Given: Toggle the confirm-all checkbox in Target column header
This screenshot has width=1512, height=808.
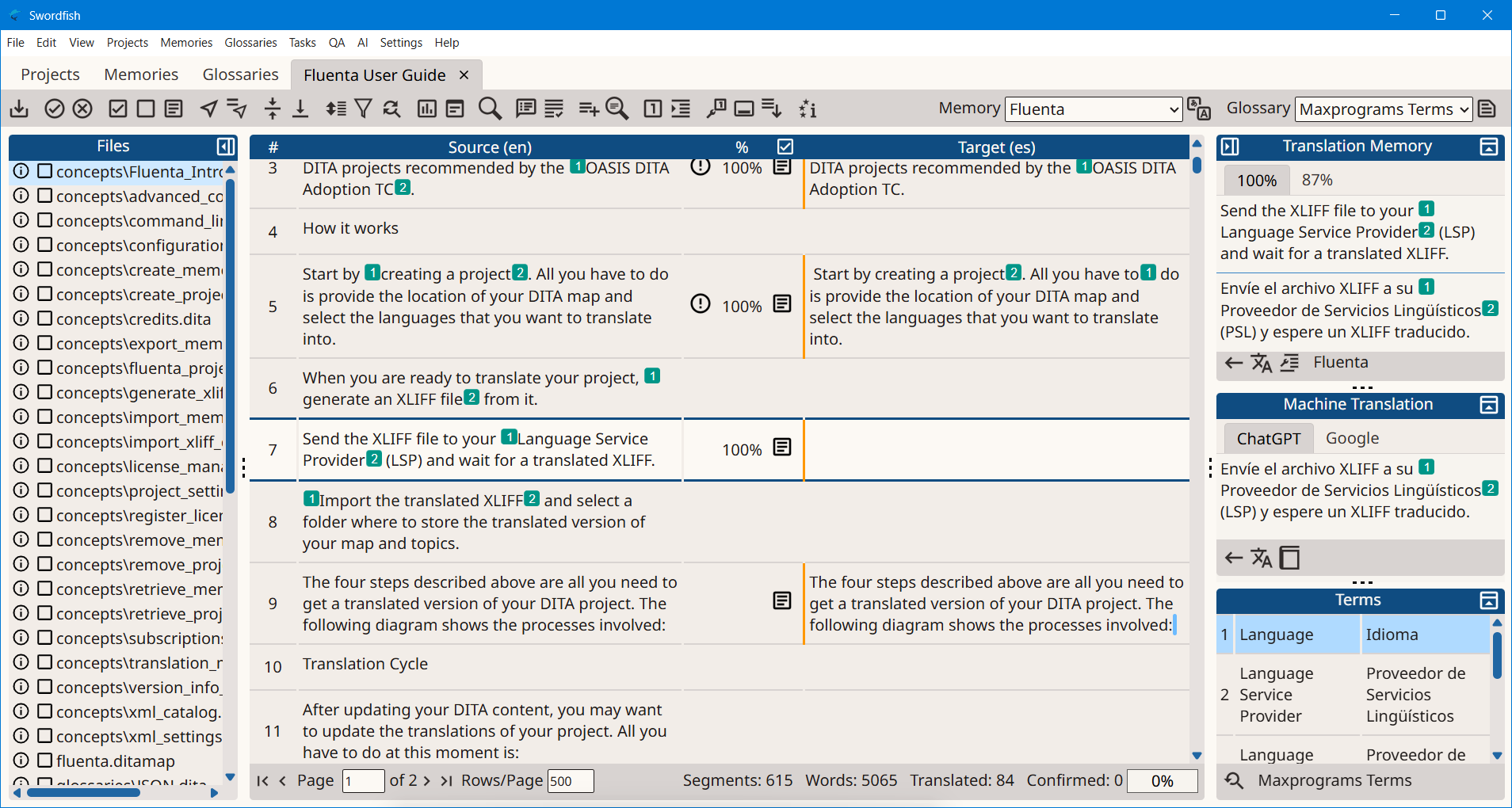Looking at the screenshot, I should 785,147.
